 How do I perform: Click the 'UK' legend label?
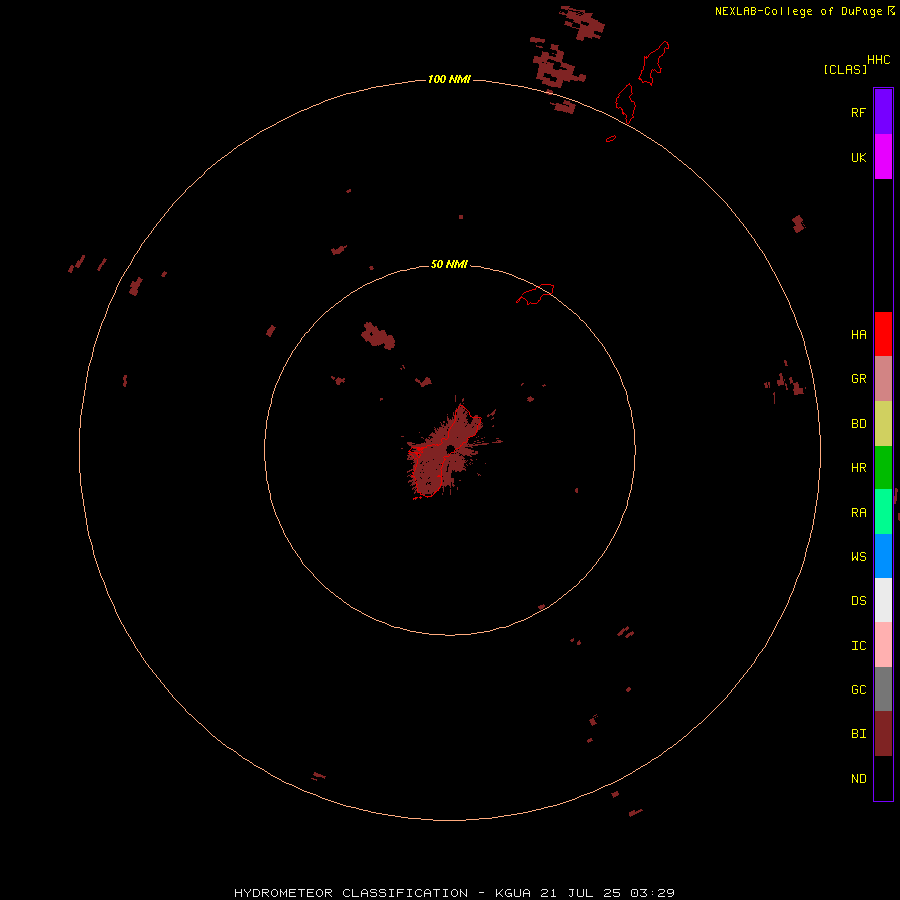pos(858,157)
